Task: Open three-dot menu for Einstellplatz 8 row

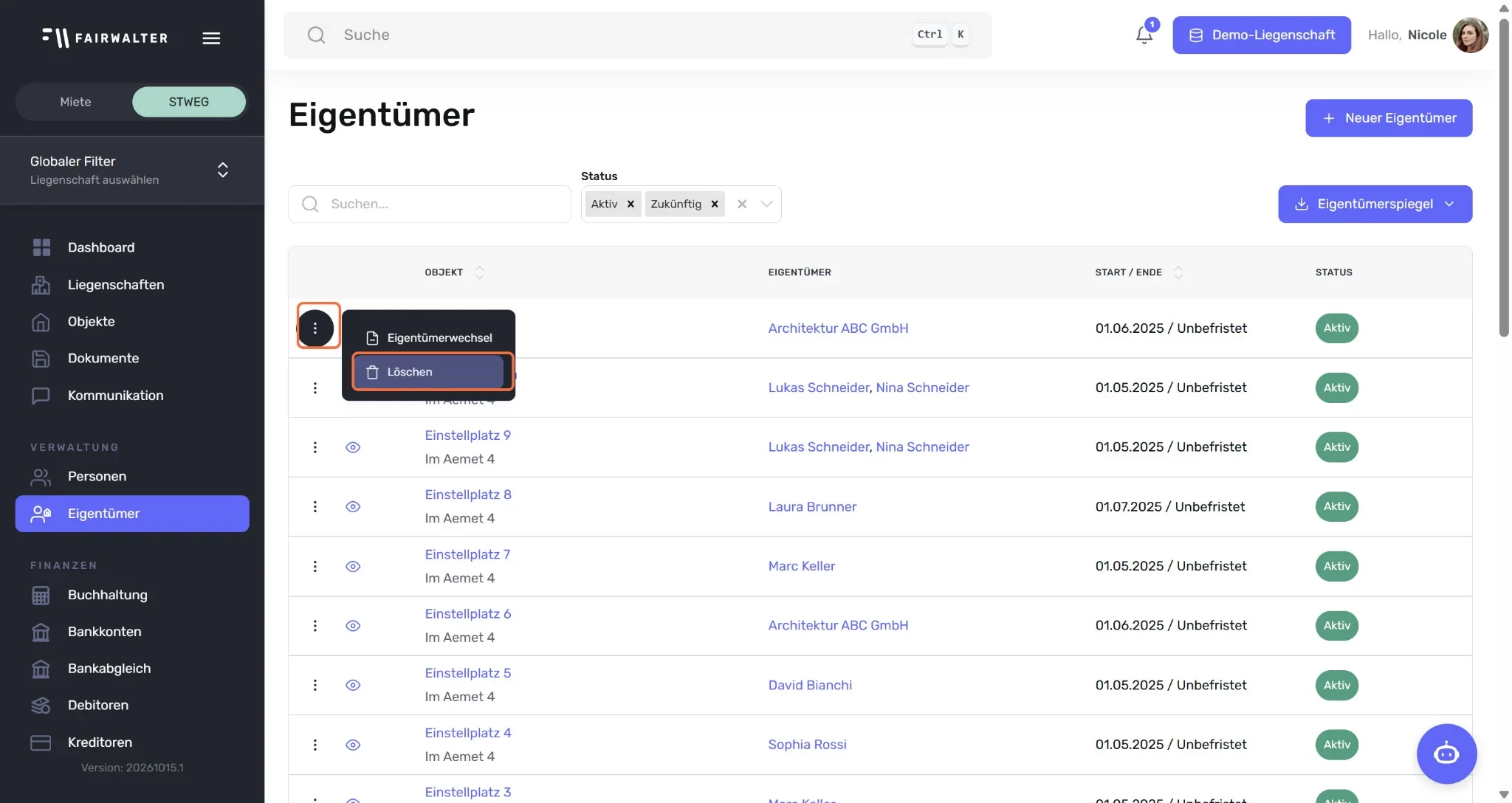Action: tap(315, 506)
